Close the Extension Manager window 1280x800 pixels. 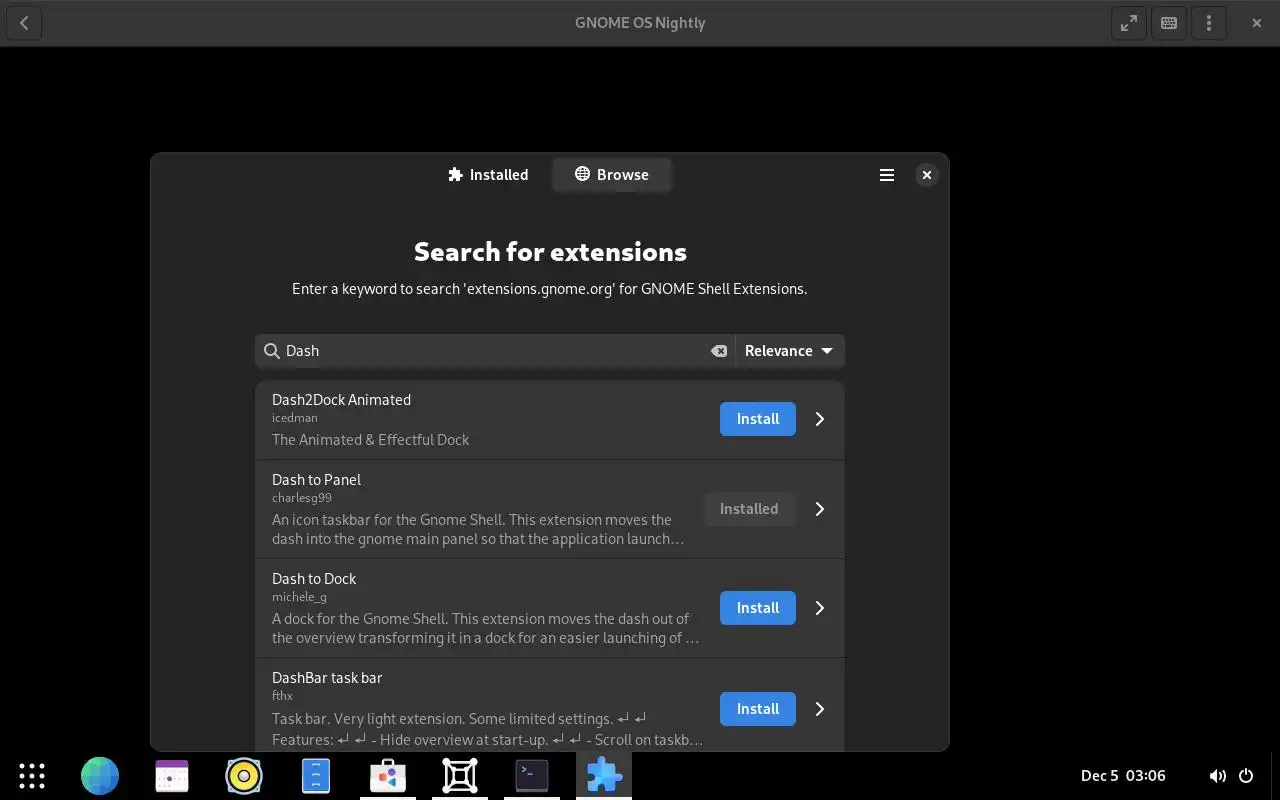click(927, 175)
